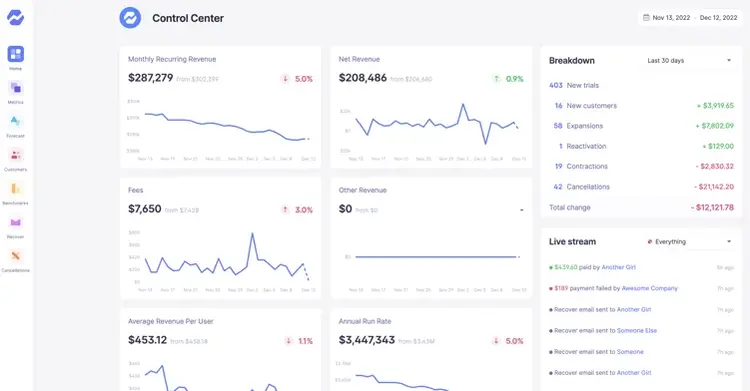Open the Awesome Company customer link

[650, 289]
